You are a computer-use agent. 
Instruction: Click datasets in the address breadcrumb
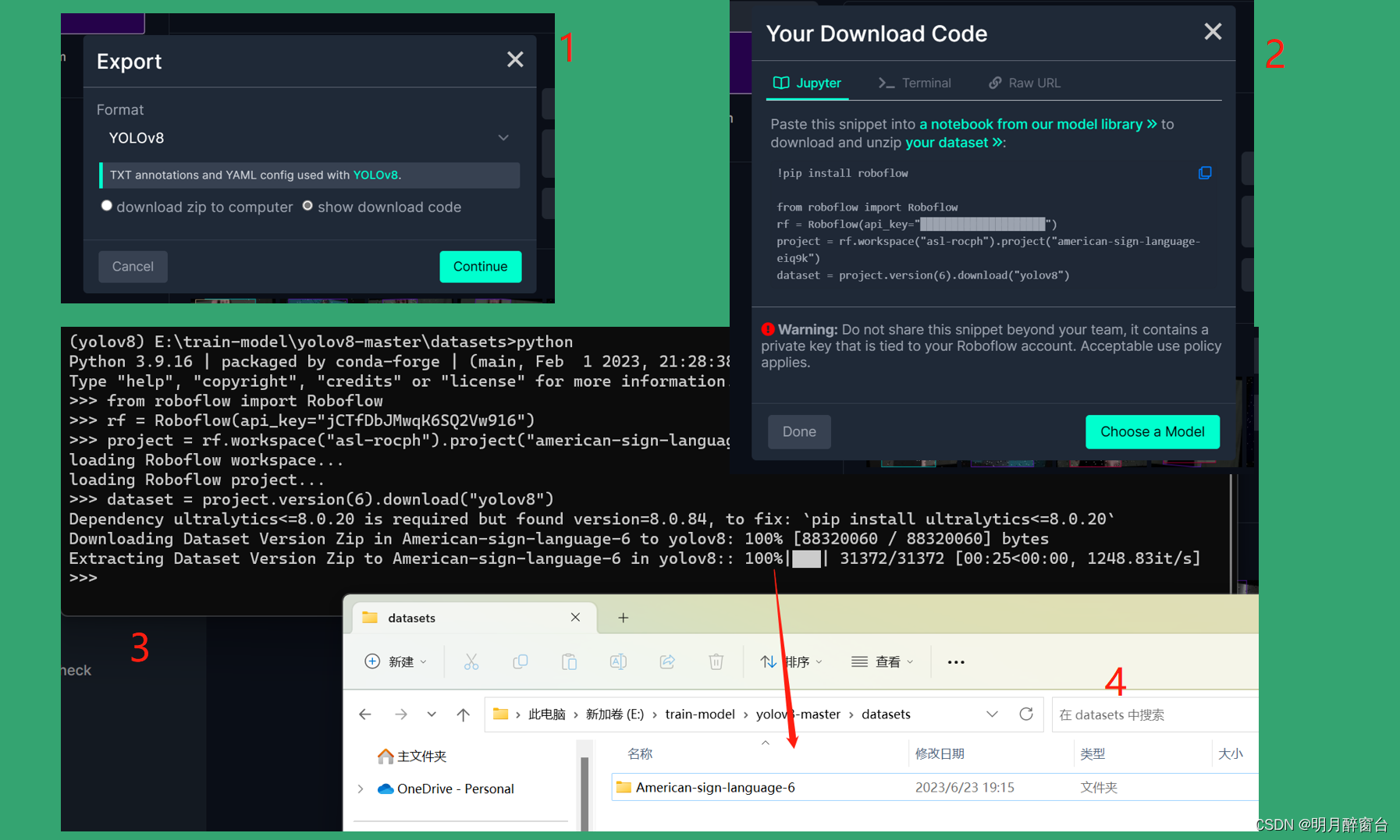(886, 714)
